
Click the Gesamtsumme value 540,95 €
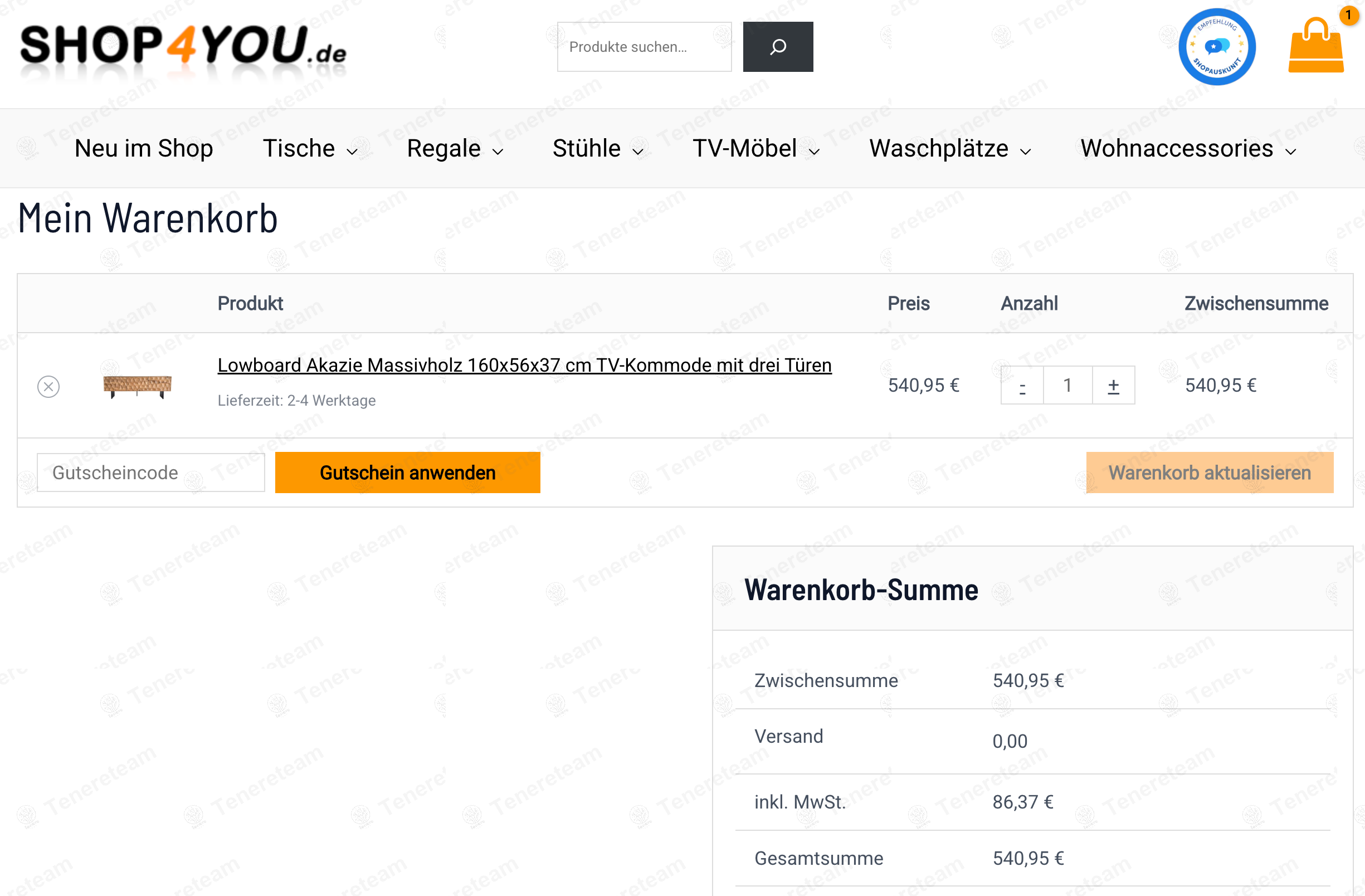[1028, 859]
